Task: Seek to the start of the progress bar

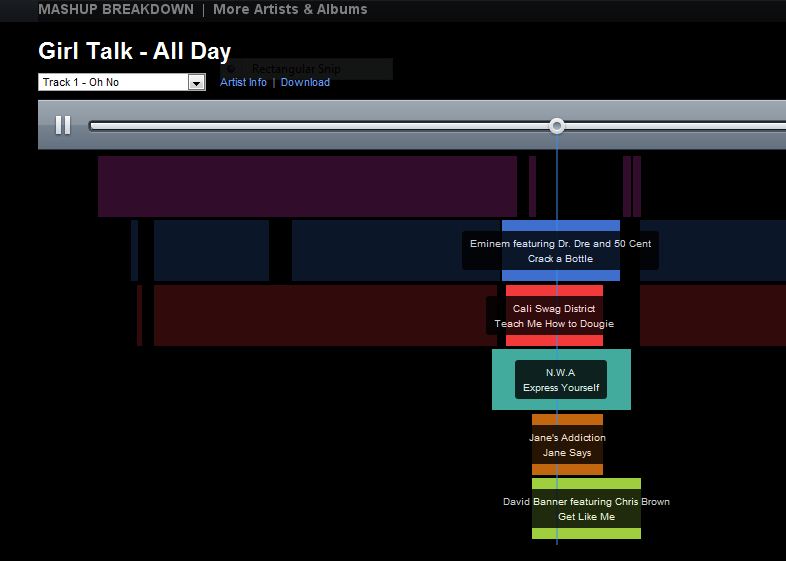Action: (x=92, y=125)
